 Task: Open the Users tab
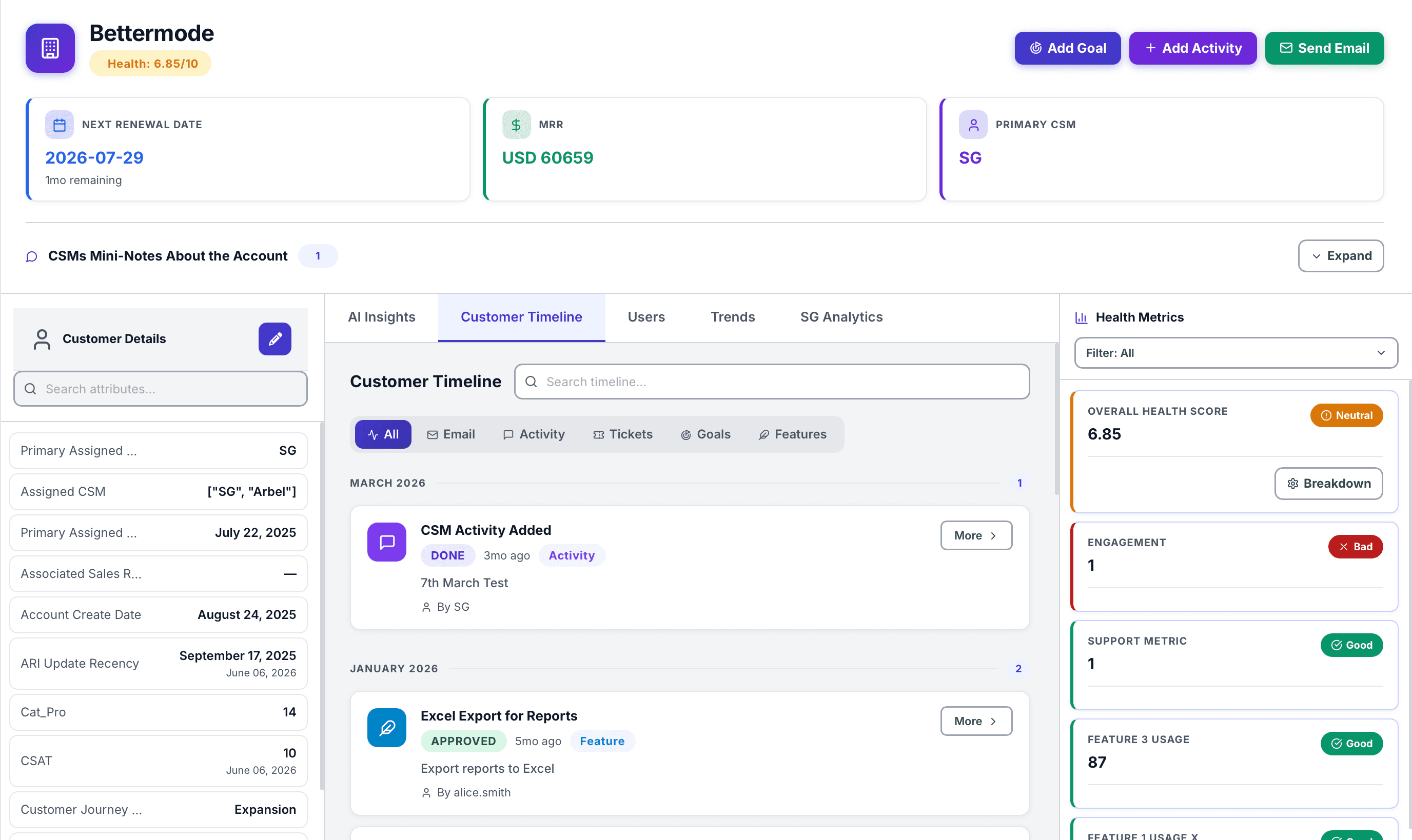tap(646, 317)
